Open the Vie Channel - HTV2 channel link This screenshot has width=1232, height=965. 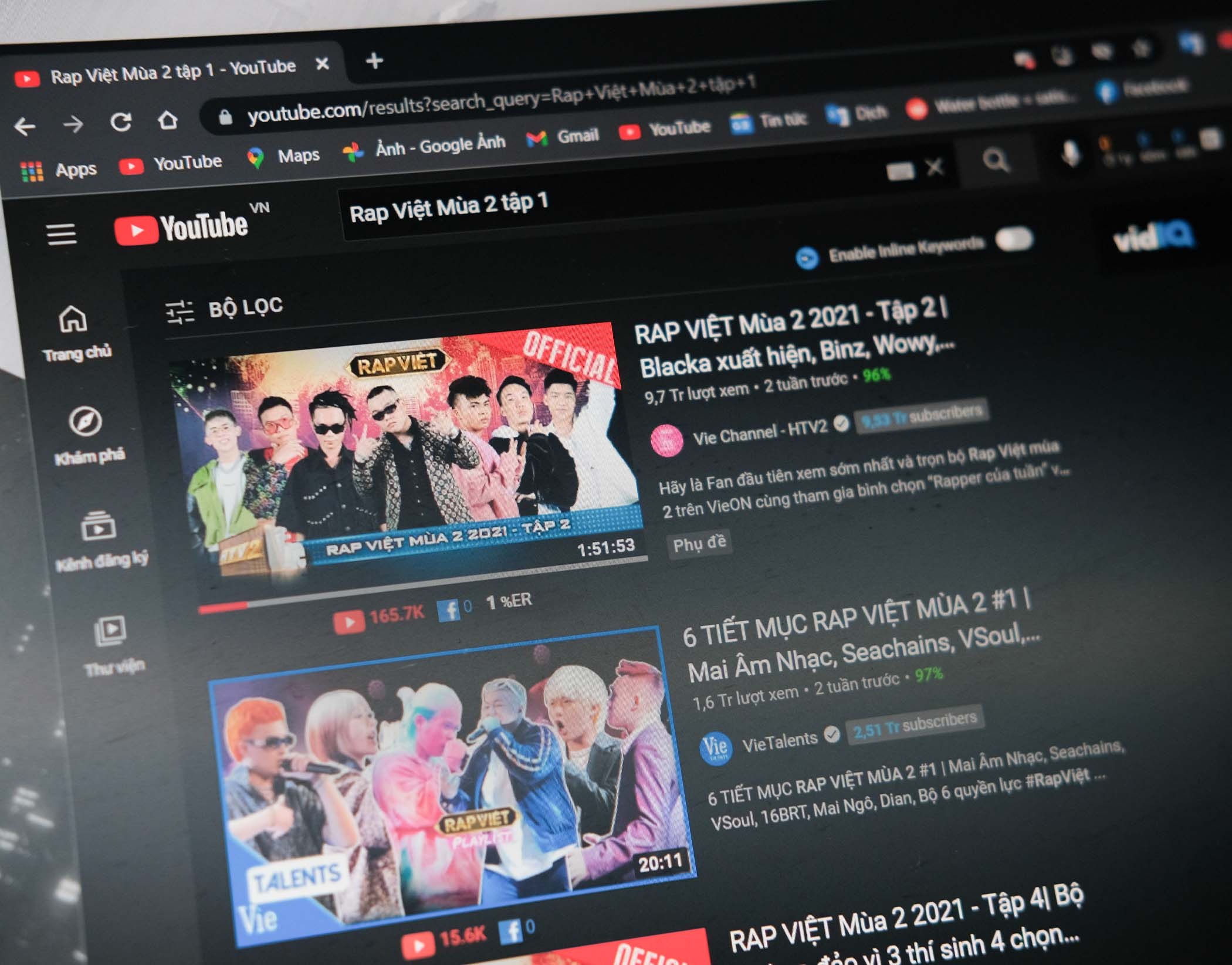757,436
